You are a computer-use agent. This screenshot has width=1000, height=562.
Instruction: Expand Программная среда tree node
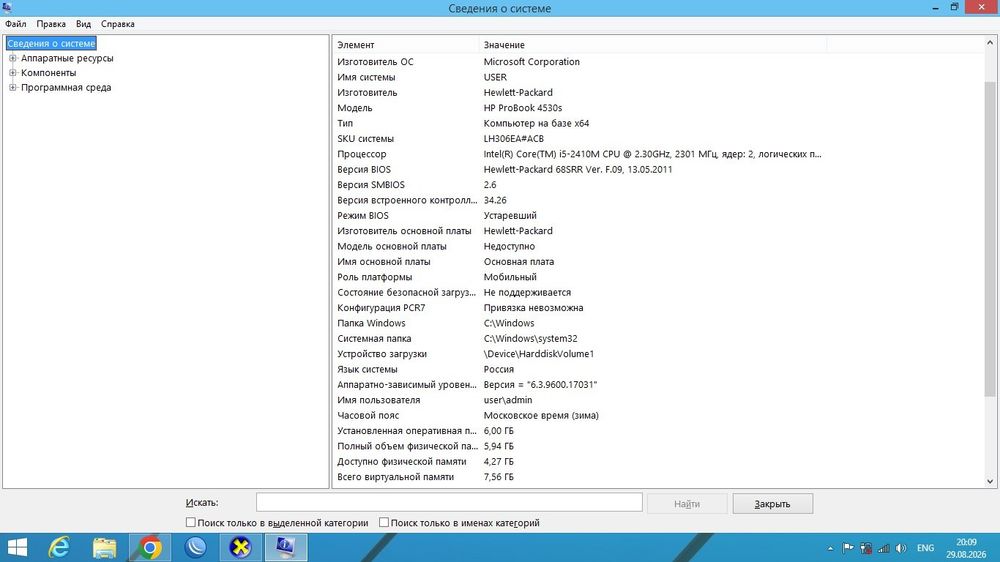pyautogui.click(x=13, y=87)
